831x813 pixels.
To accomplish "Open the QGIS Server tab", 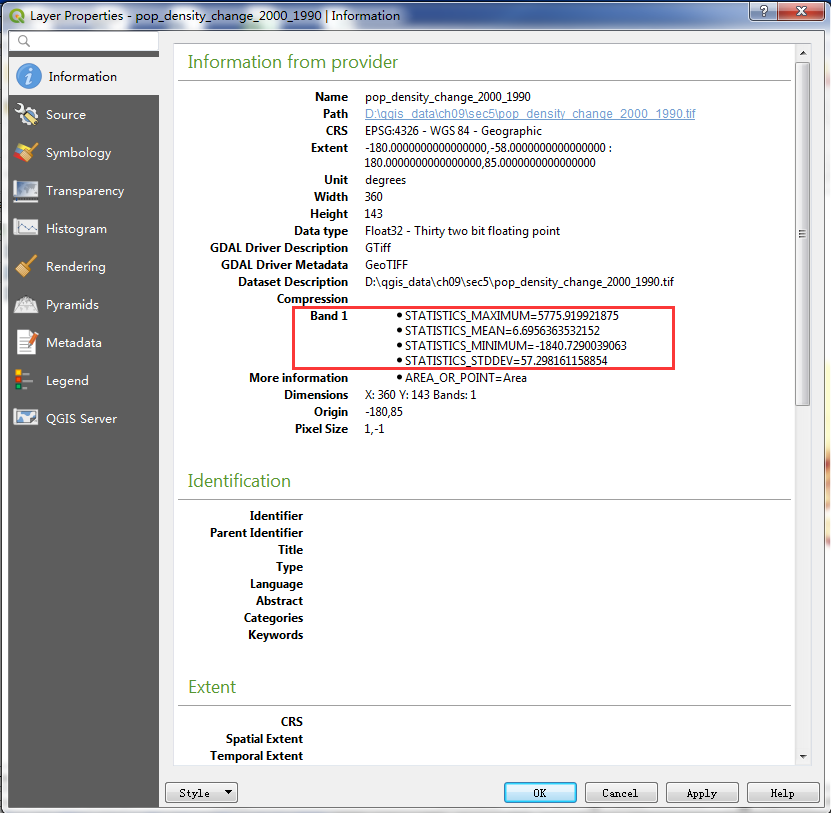I will pyautogui.click(x=81, y=419).
